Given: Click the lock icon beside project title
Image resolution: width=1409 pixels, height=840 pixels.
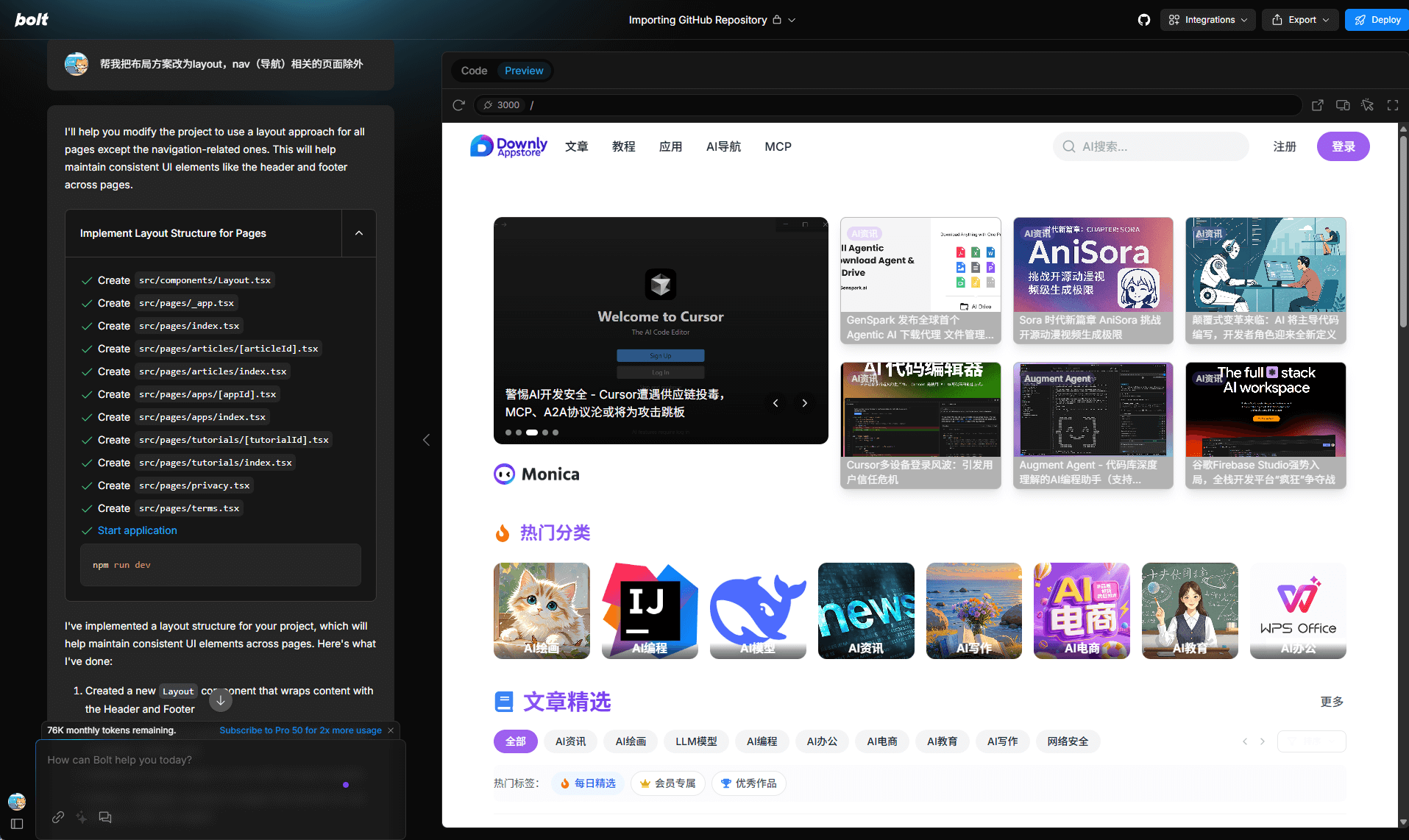Looking at the screenshot, I should [x=777, y=20].
